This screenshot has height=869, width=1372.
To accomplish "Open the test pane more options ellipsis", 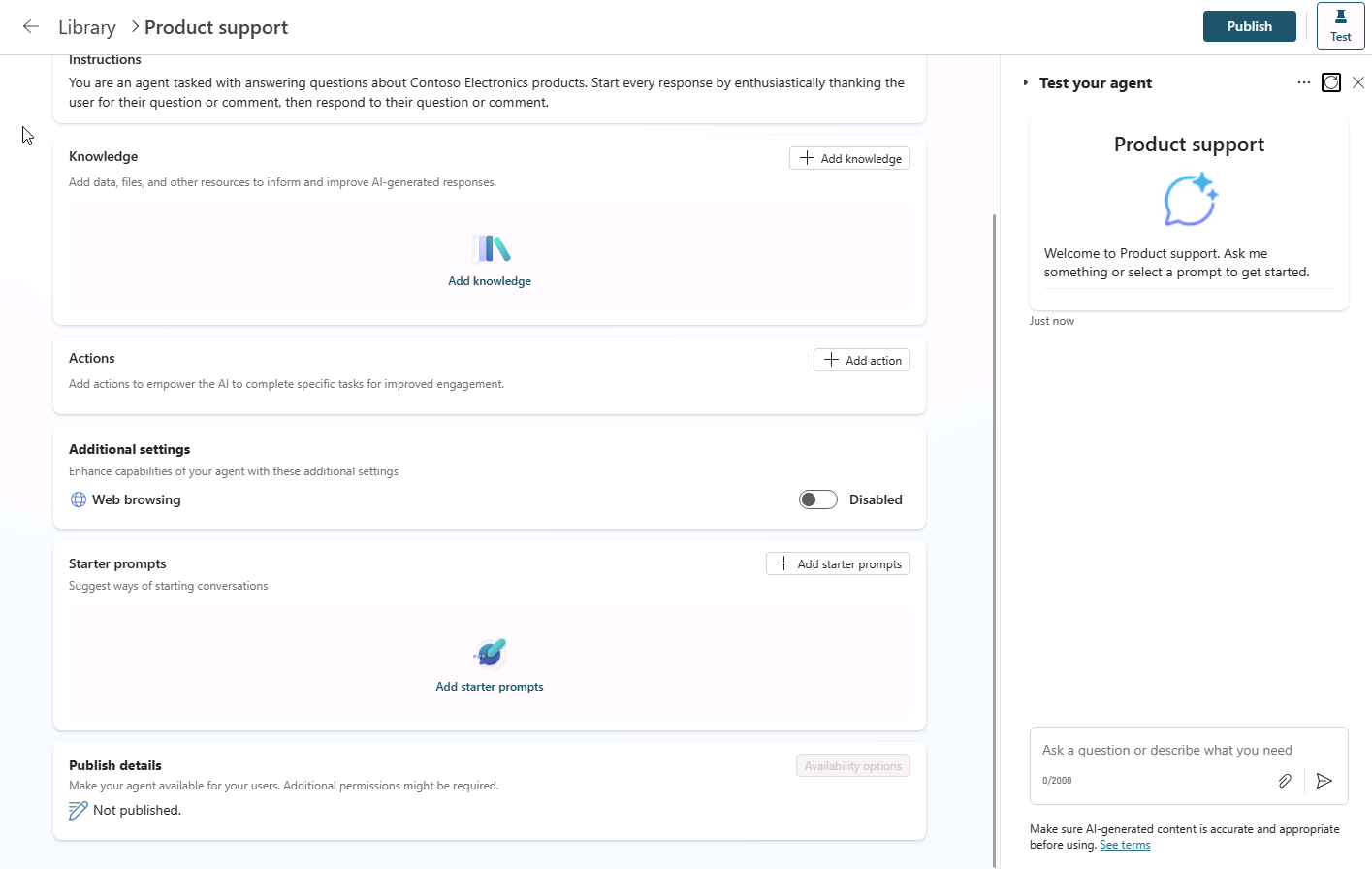I will pyautogui.click(x=1303, y=82).
